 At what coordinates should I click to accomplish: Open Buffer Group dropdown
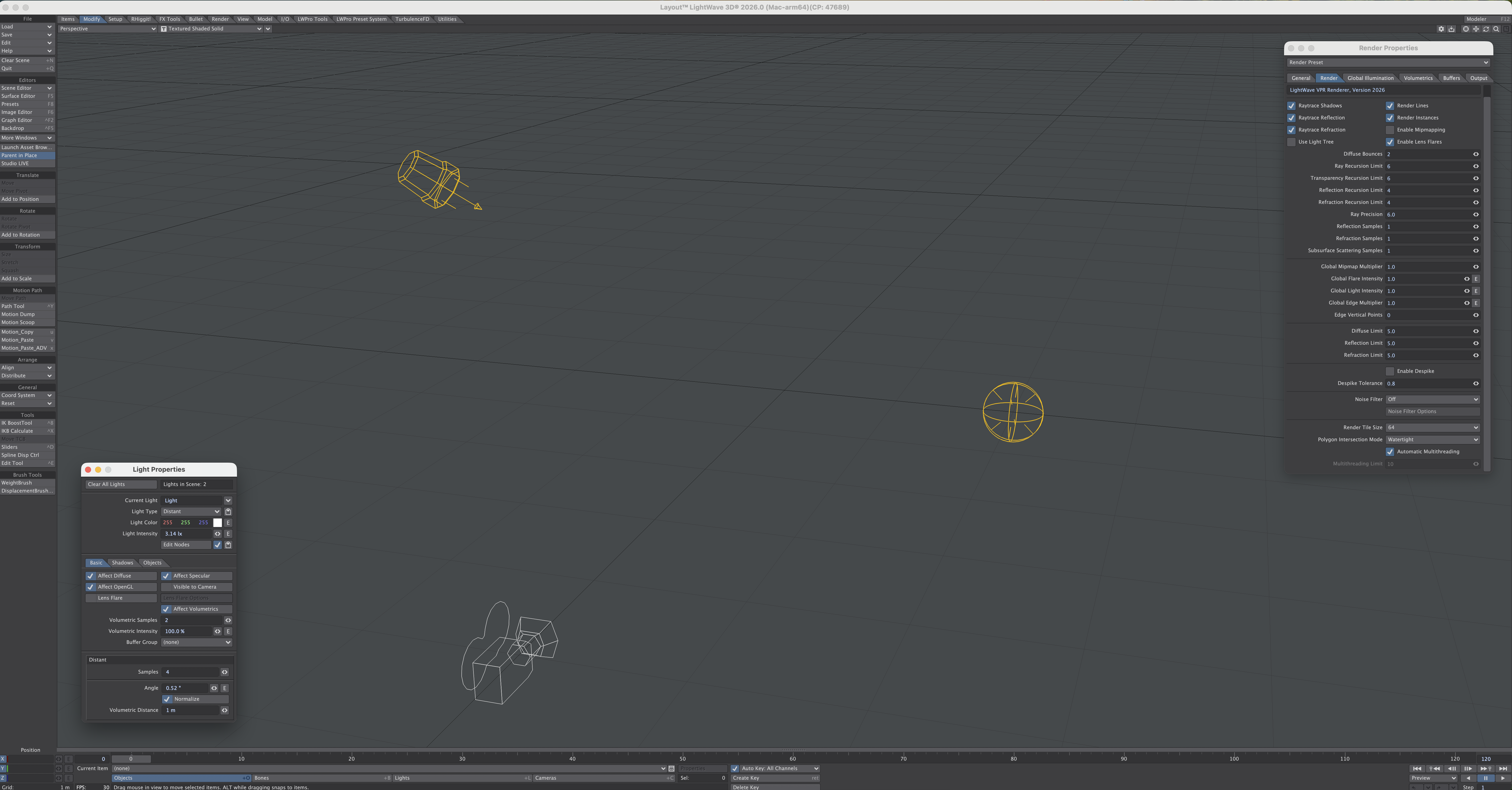coord(197,642)
